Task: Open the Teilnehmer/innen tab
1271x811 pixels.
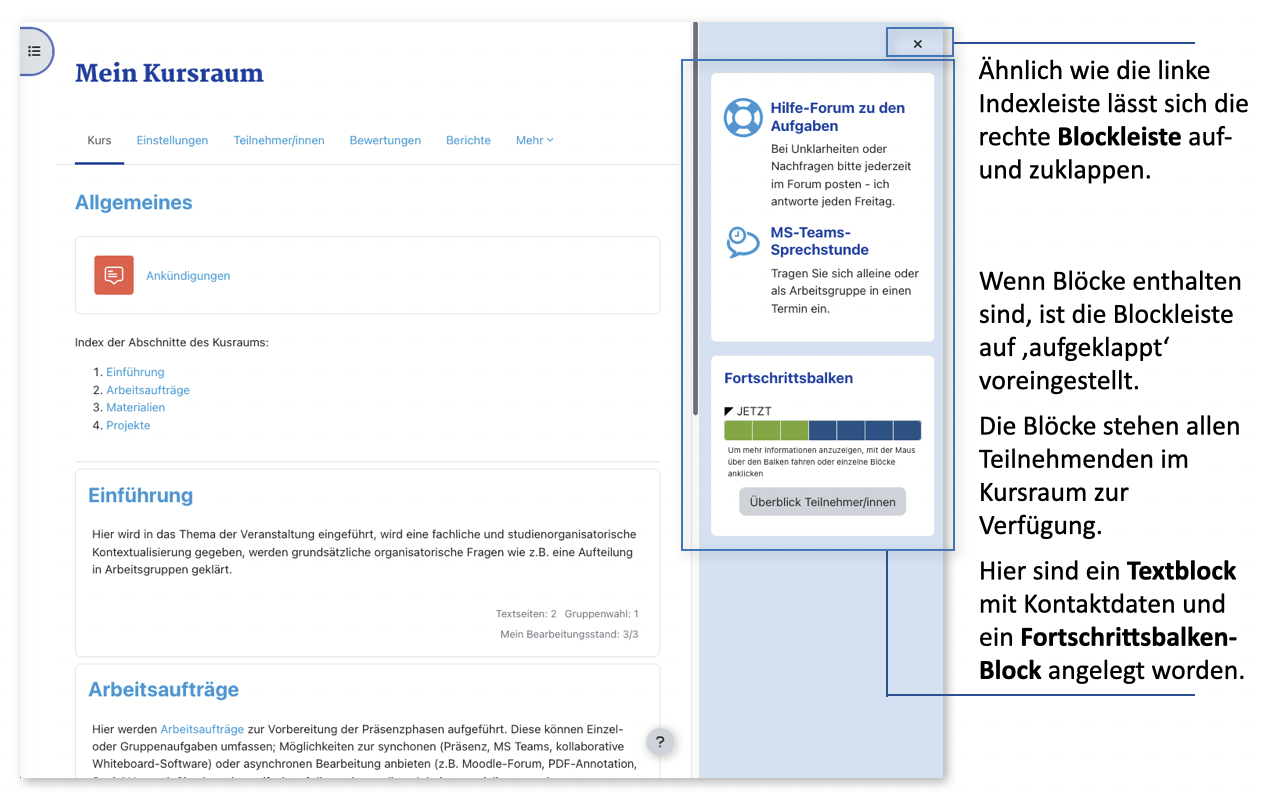Action: click(279, 141)
